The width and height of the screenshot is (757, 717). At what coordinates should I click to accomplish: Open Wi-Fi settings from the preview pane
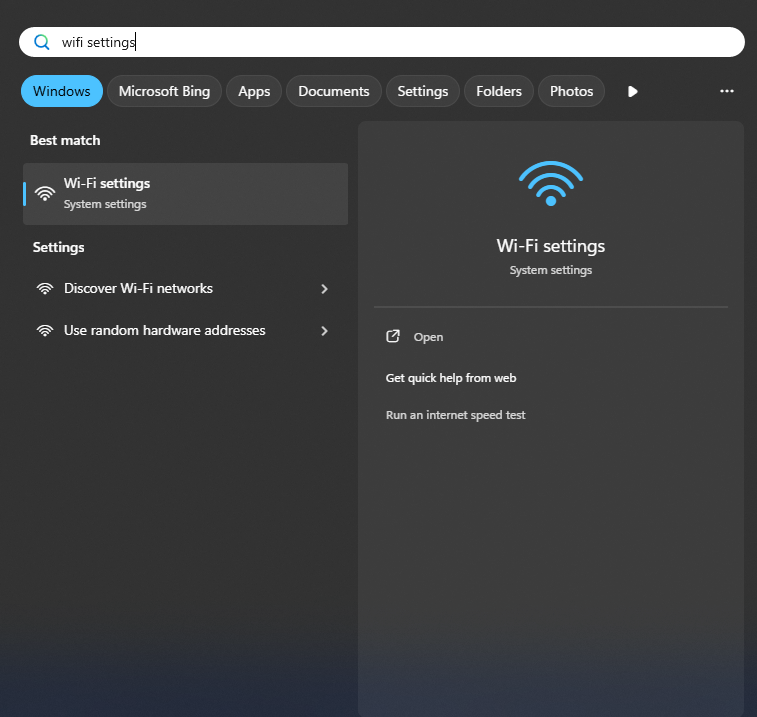(x=428, y=337)
